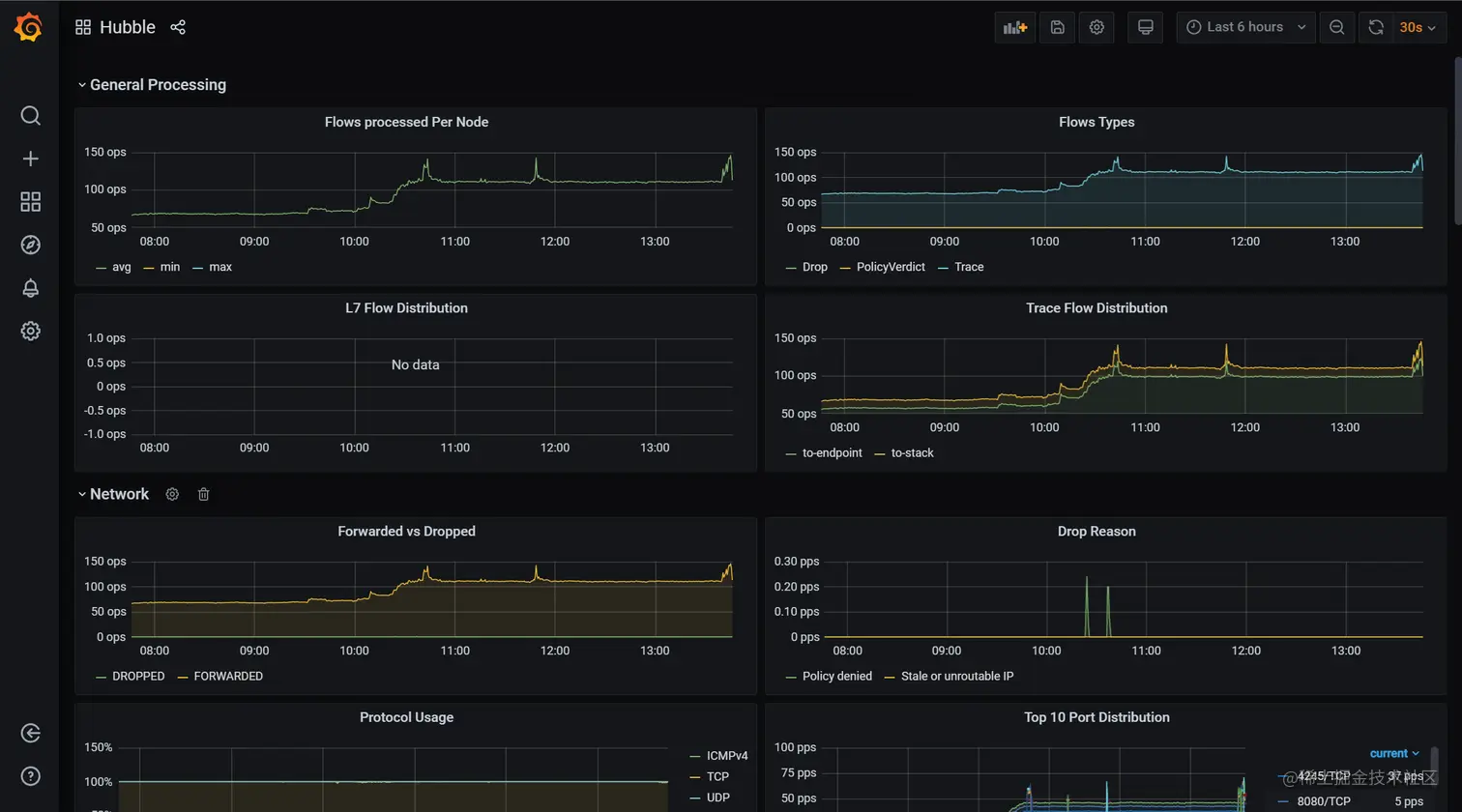Share the Hubble dashboard
Screen dimensions: 1462x812
click(x=178, y=27)
